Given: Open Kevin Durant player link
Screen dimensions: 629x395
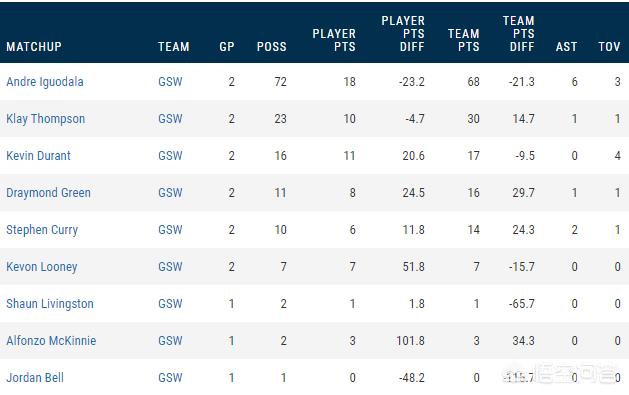Looking at the screenshot, I should click(x=39, y=156).
